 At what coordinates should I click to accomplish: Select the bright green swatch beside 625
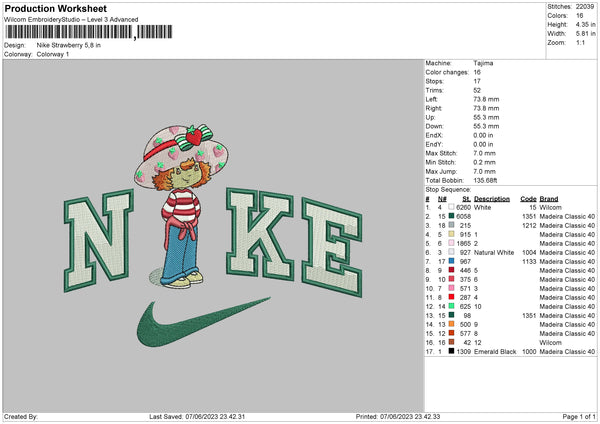point(451,306)
